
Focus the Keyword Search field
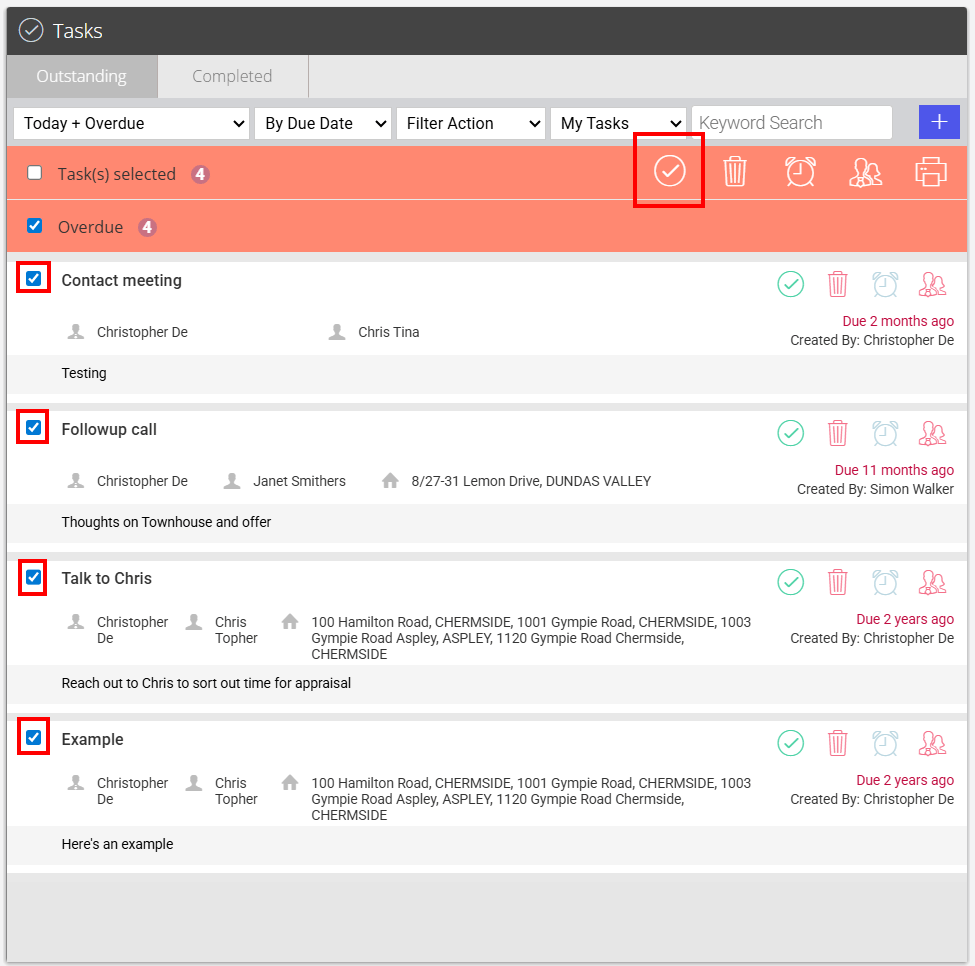click(x=792, y=122)
